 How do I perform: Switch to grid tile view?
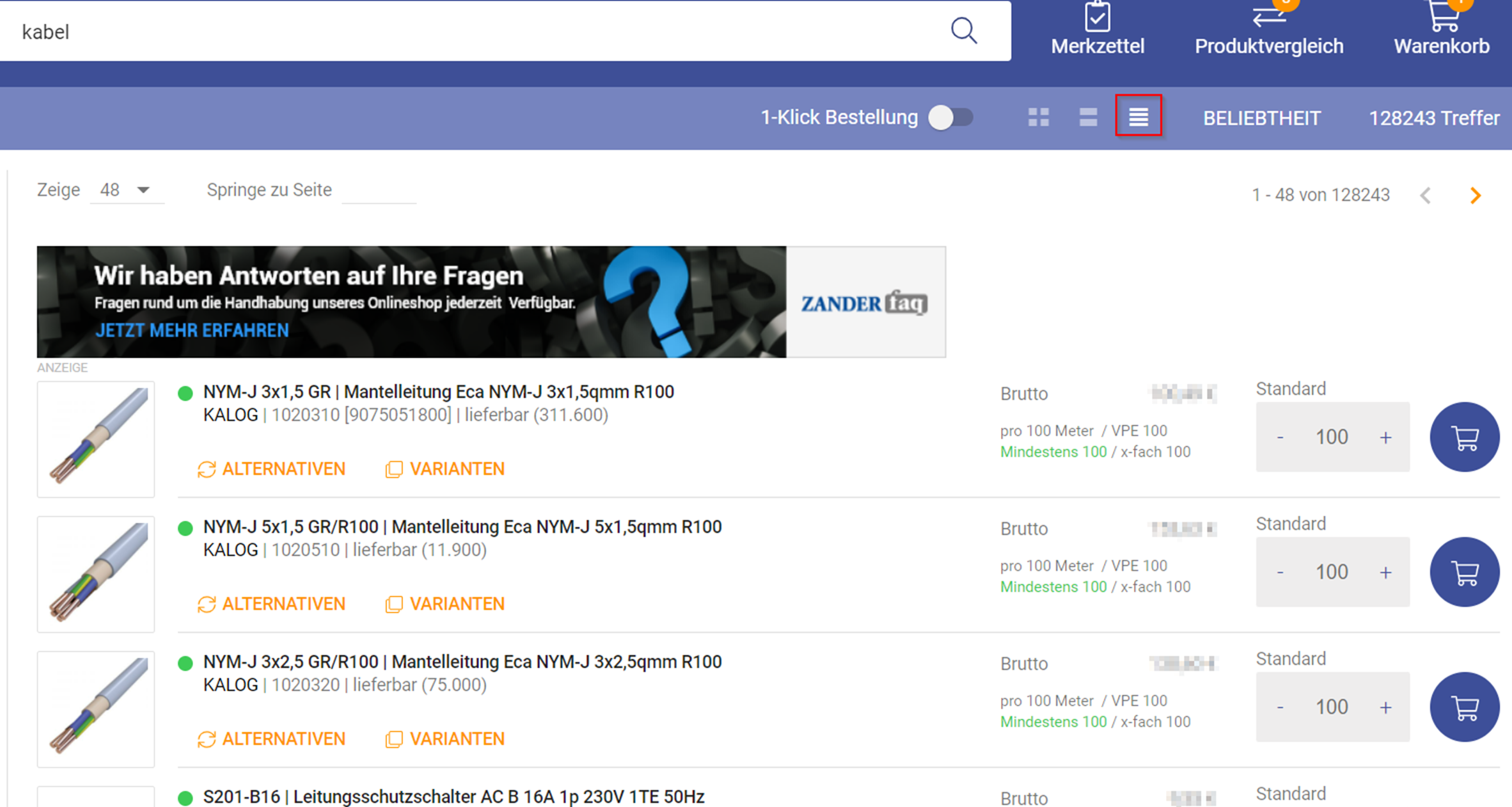coord(1038,117)
